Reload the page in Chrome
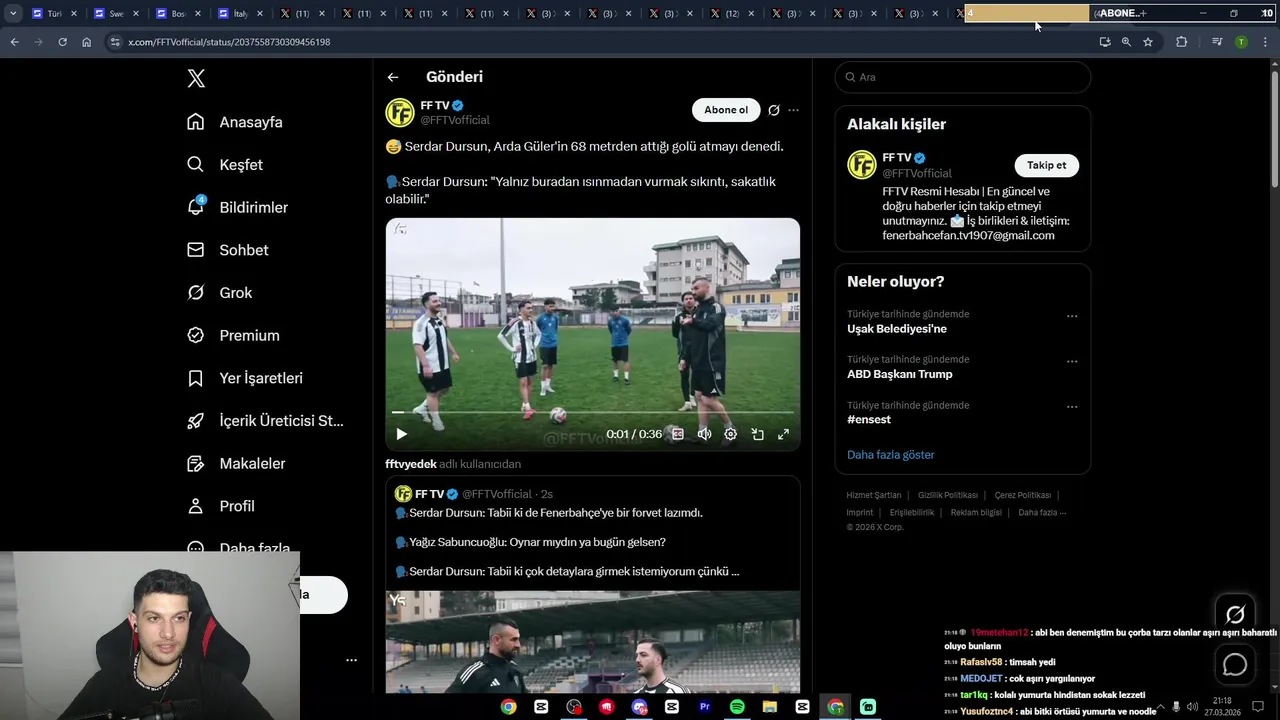 coord(62,42)
